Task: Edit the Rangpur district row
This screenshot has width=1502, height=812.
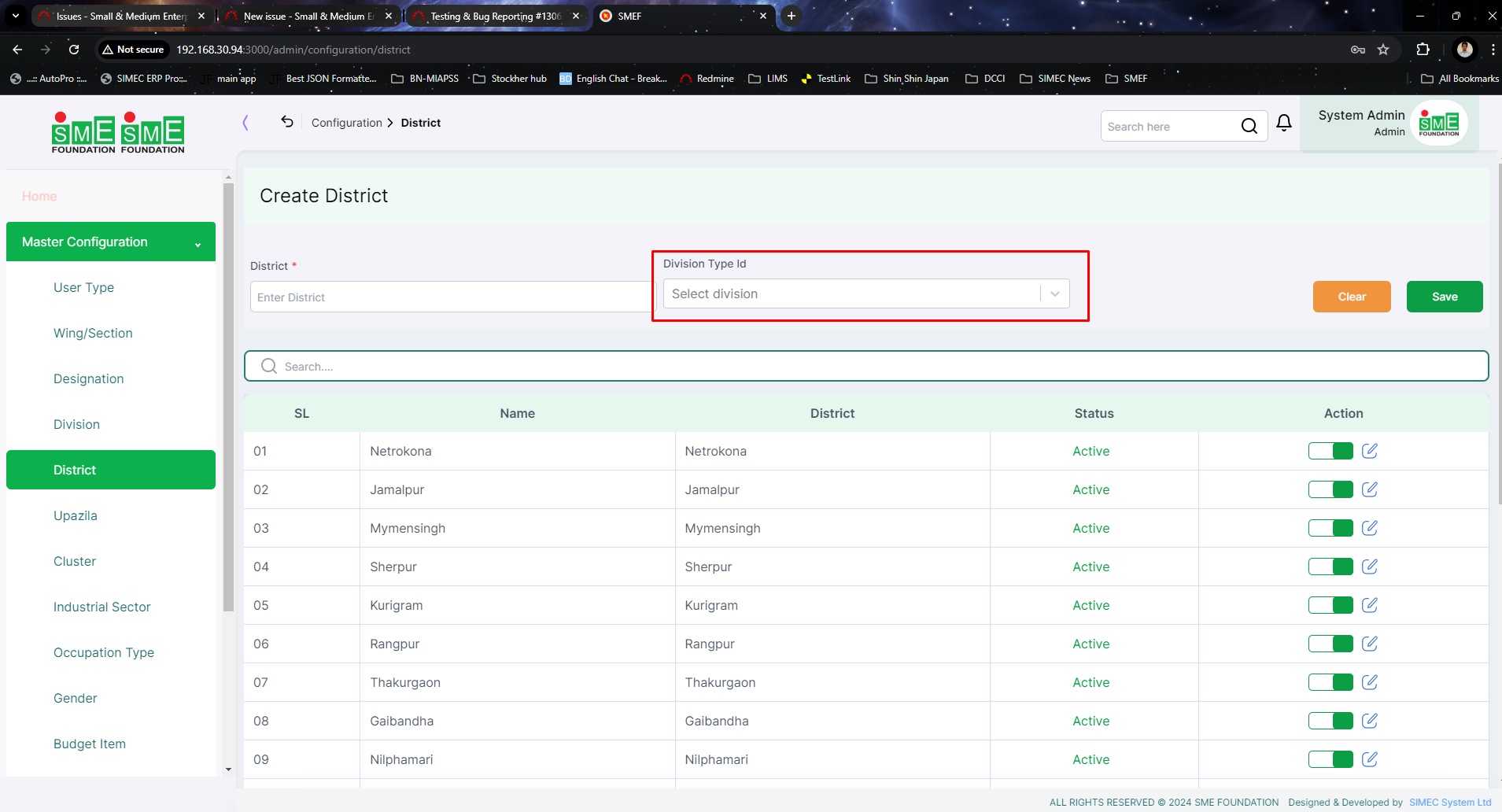Action: tap(1369, 644)
